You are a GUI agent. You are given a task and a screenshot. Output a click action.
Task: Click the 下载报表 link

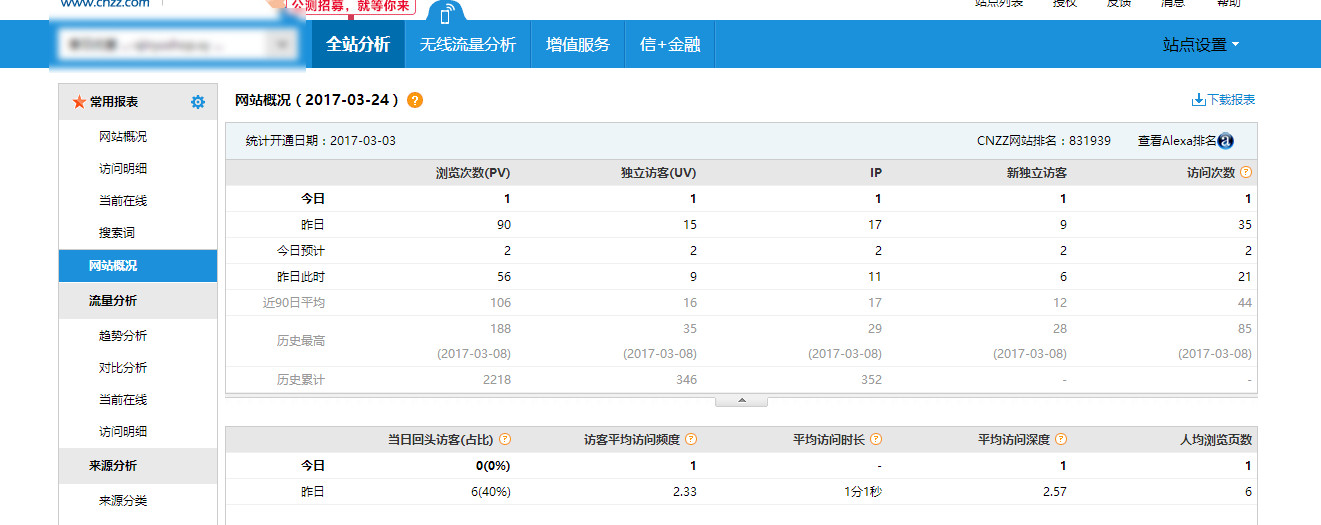click(x=1231, y=100)
